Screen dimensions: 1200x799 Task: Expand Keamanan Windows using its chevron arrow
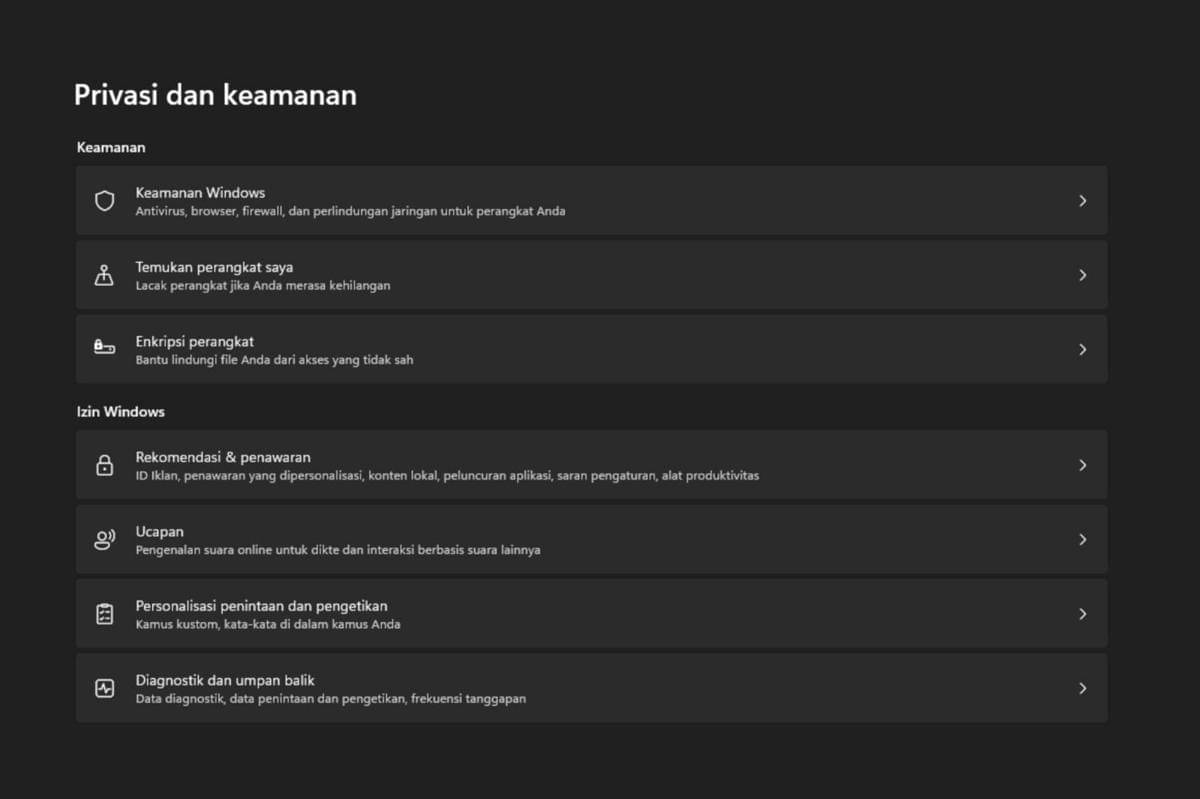pos(1082,201)
